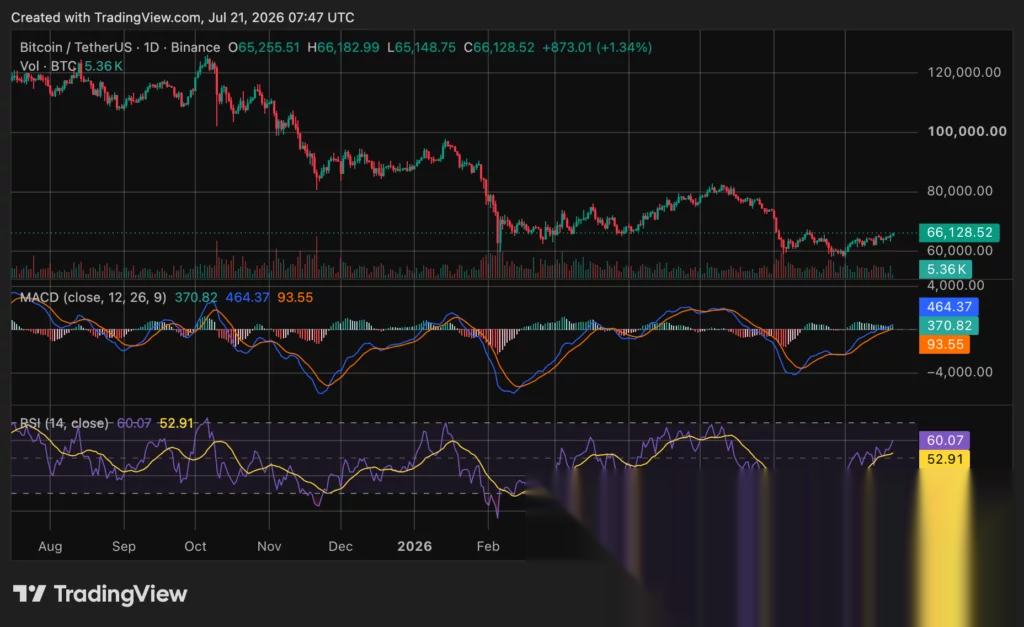This screenshot has height=627, width=1024.
Task: Click the purple 60.07 RSI axis label
Action: pos(944,440)
